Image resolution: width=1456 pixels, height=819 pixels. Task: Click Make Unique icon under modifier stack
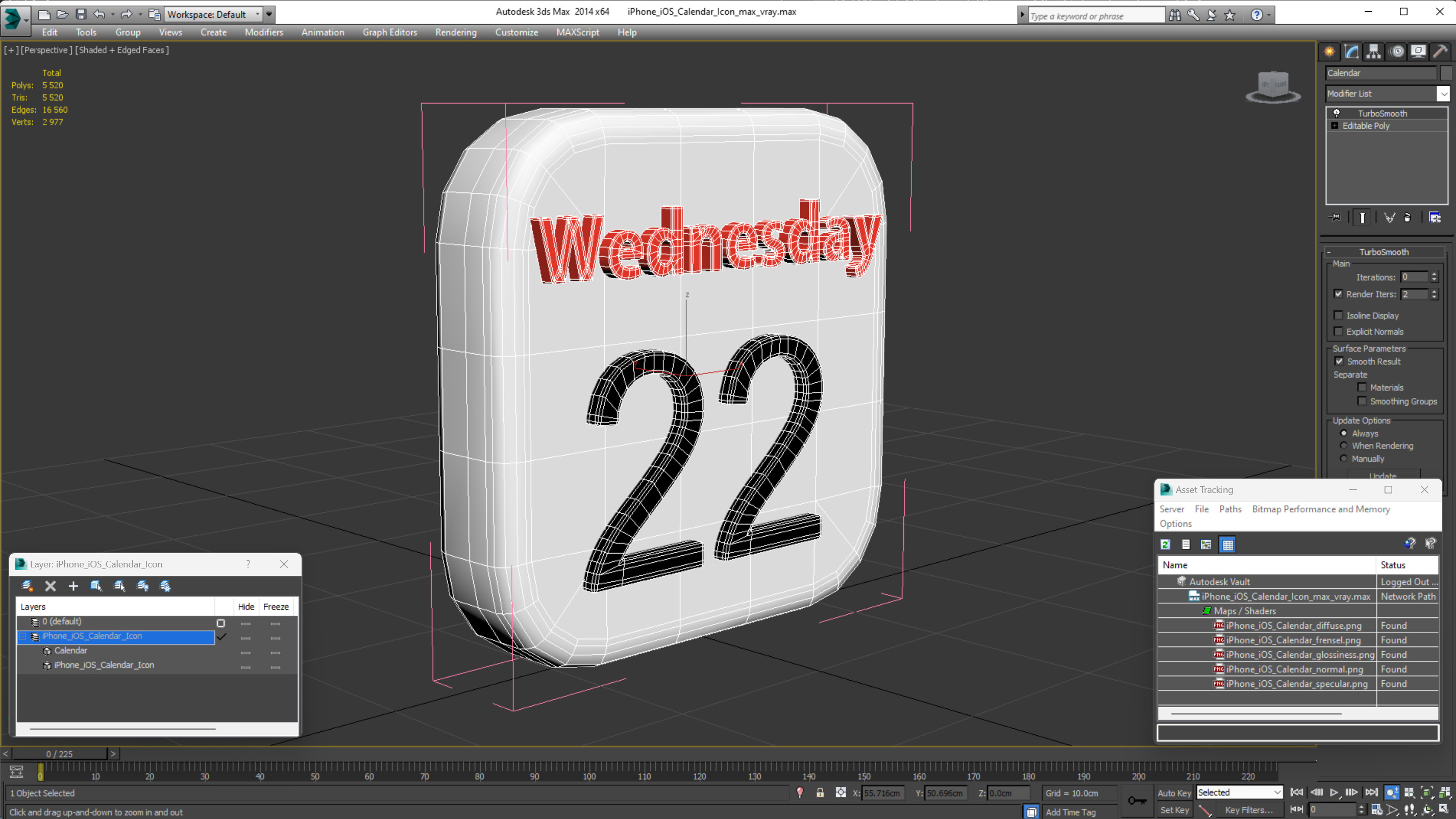tap(1389, 217)
